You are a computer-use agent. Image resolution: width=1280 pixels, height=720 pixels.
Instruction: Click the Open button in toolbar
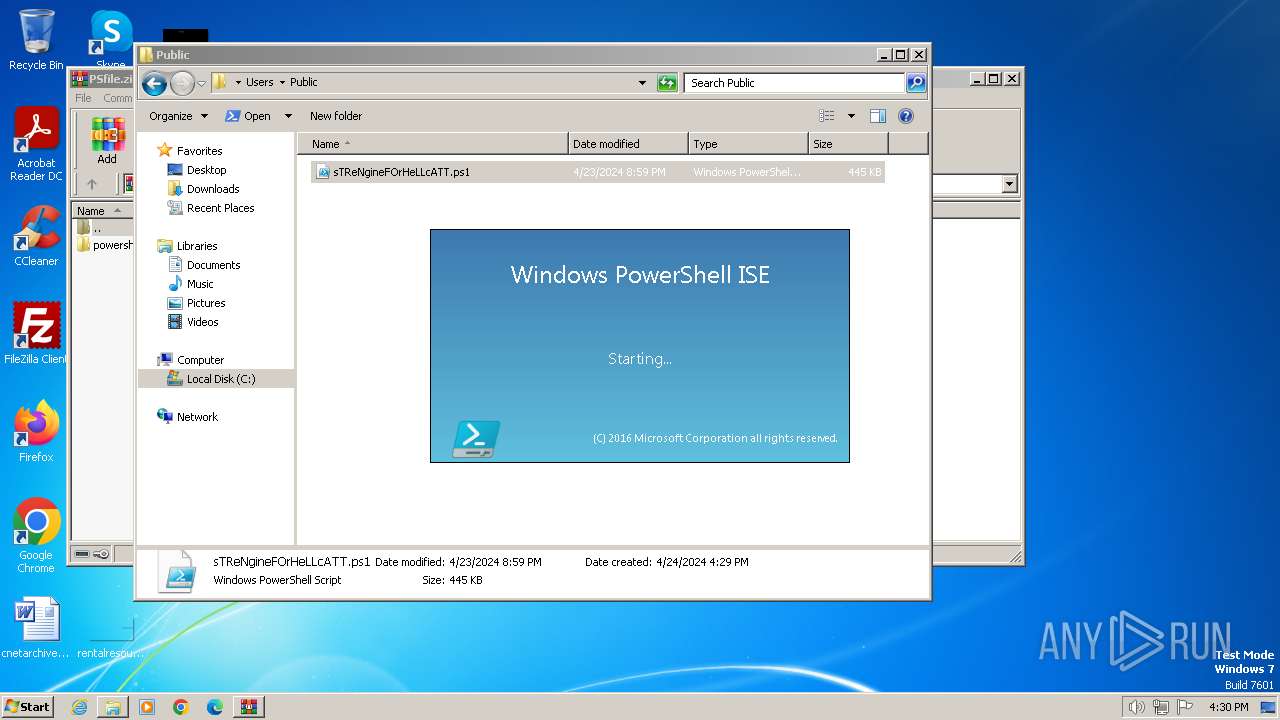tap(249, 116)
